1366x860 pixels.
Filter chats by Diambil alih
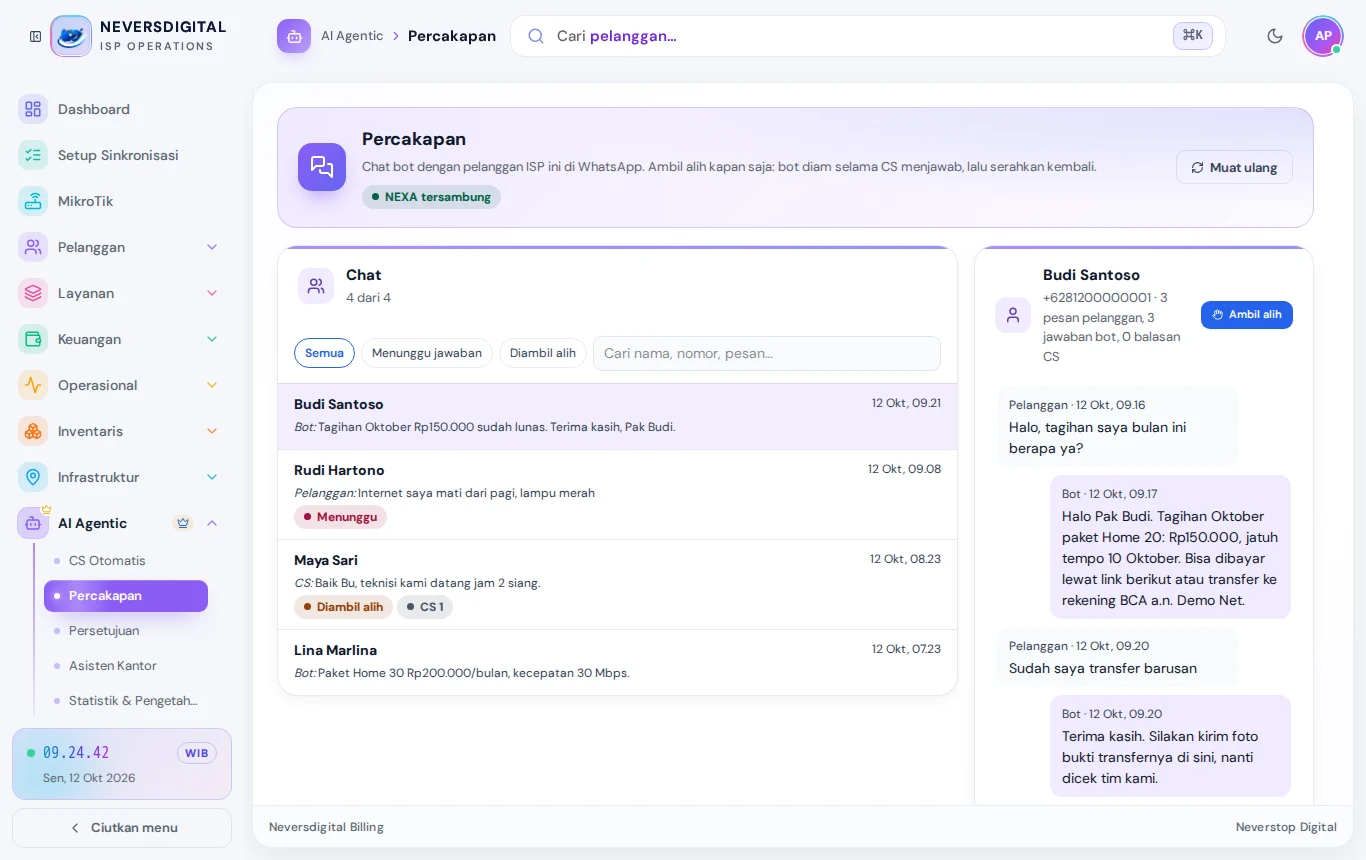(x=543, y=353)
